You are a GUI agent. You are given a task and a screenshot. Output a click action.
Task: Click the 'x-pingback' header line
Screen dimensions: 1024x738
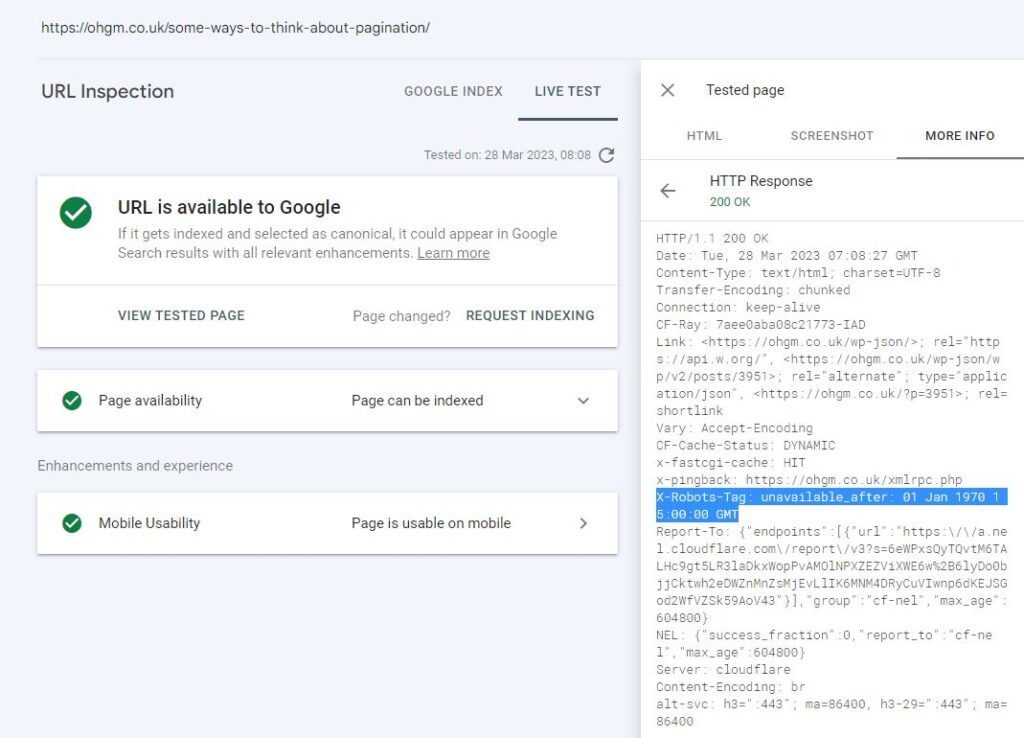click(809, 480)
